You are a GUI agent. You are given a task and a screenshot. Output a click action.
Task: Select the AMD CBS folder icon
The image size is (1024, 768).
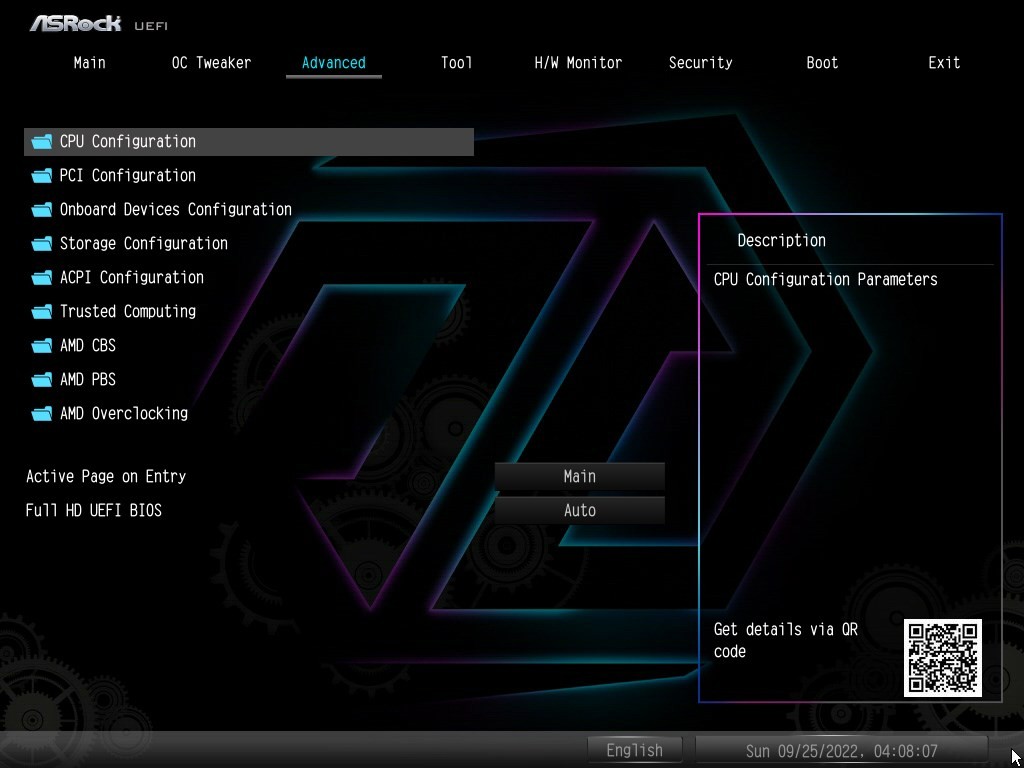pyautogui.click(x=42, y=345)
